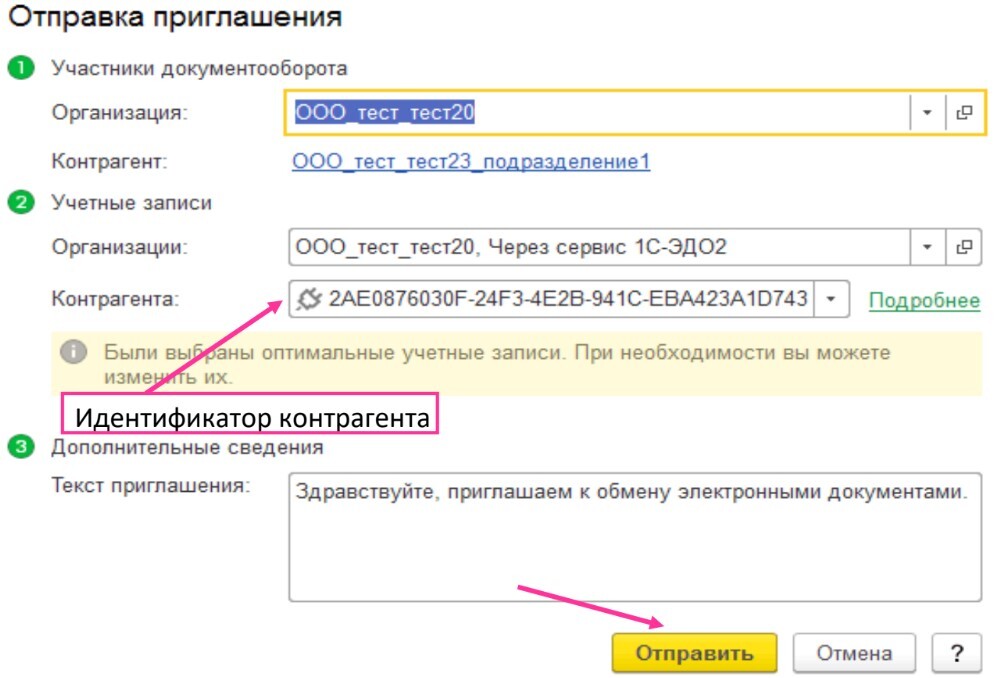Click into the Текст приглашения text area
The image size is (995, 678).
(635, 537)
